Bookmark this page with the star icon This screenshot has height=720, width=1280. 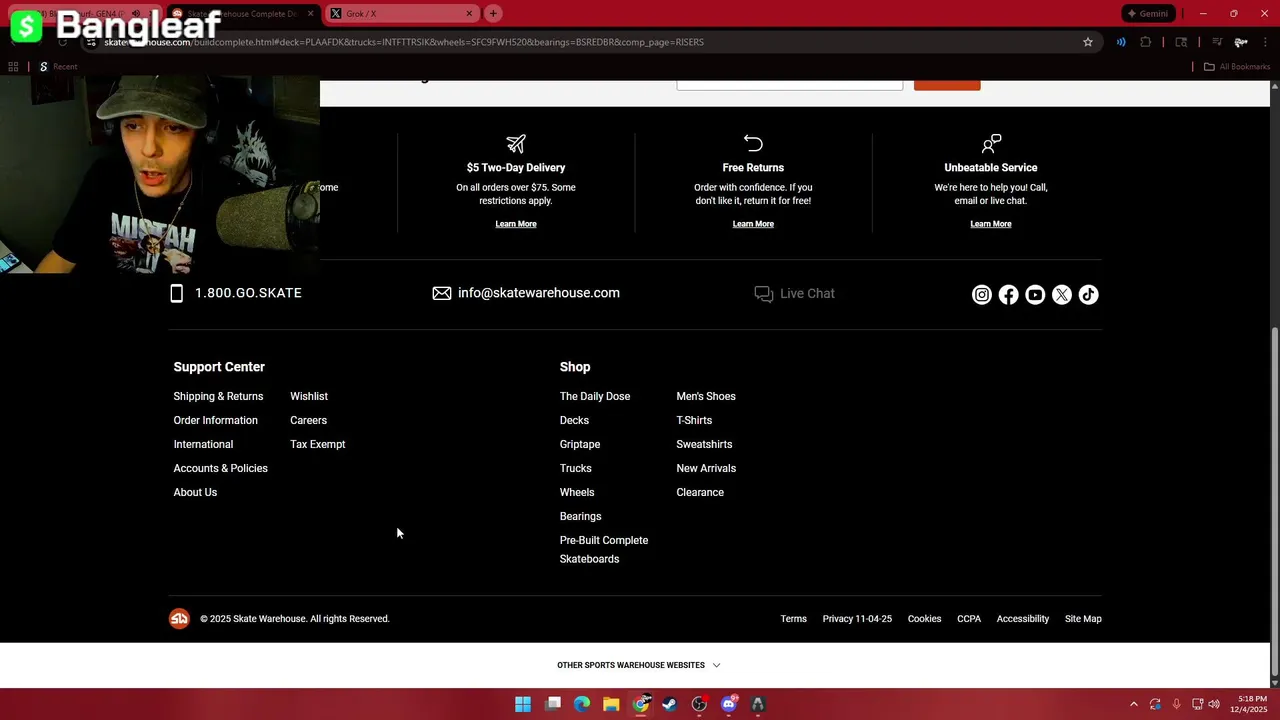pyautogui.click(x=1088, y=42)
